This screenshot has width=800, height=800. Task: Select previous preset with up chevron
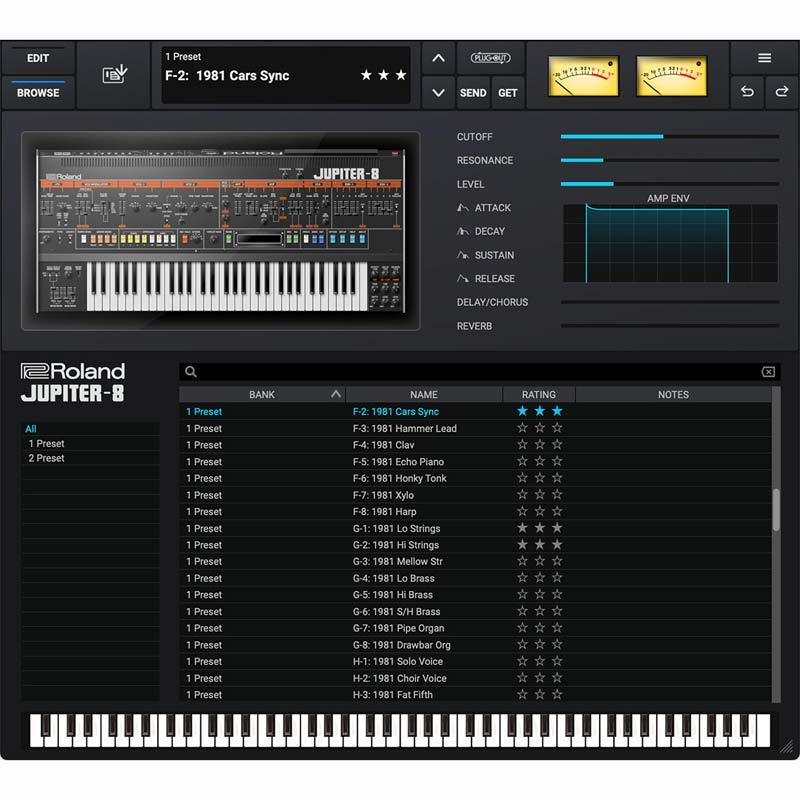(438, 58)
